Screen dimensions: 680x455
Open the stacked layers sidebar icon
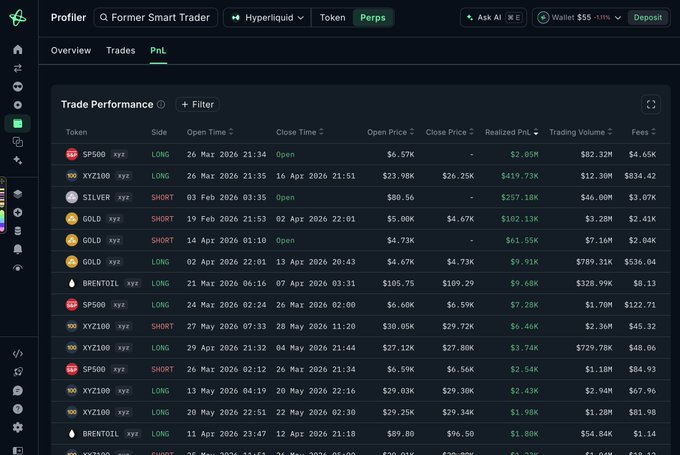pos(18,194)
